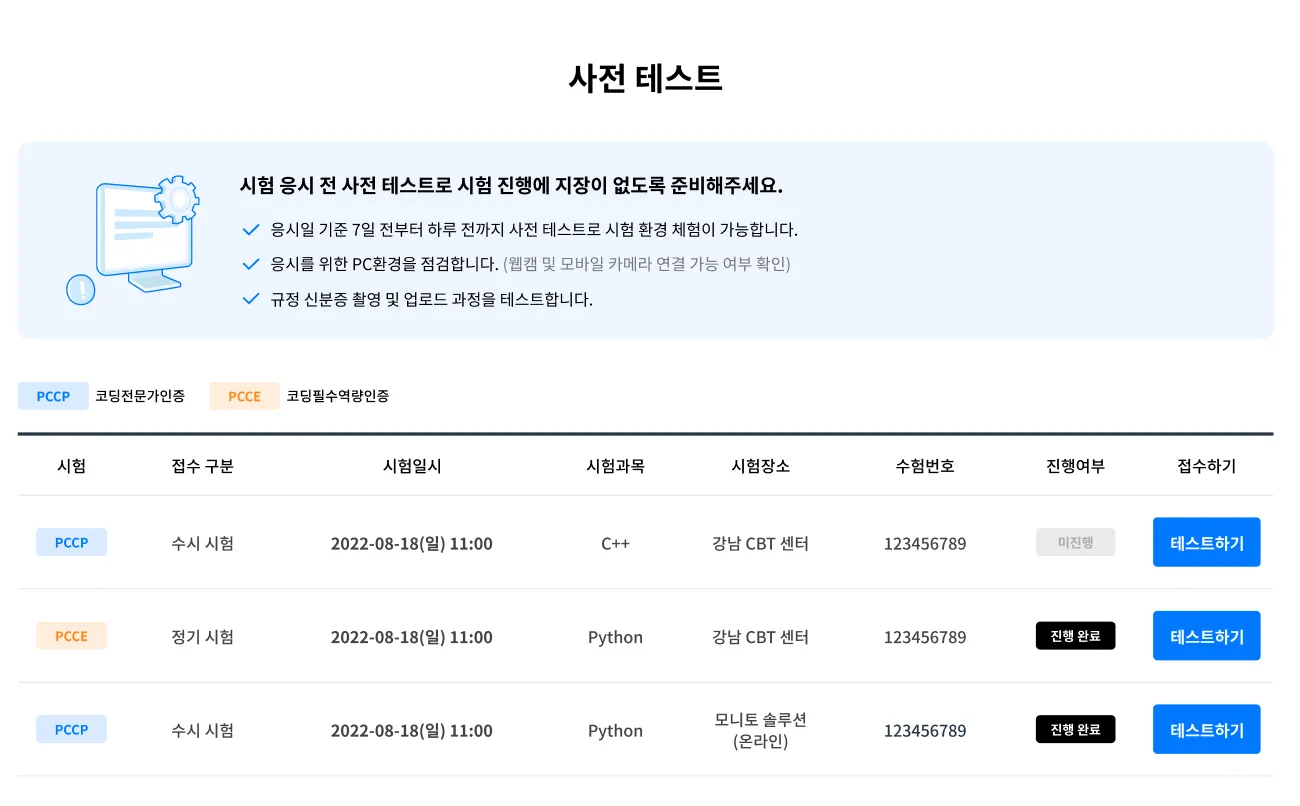Click the 시험일시 column header
Image resolution: width=1300 pixels, height=806 pixels.
point(412,466)
